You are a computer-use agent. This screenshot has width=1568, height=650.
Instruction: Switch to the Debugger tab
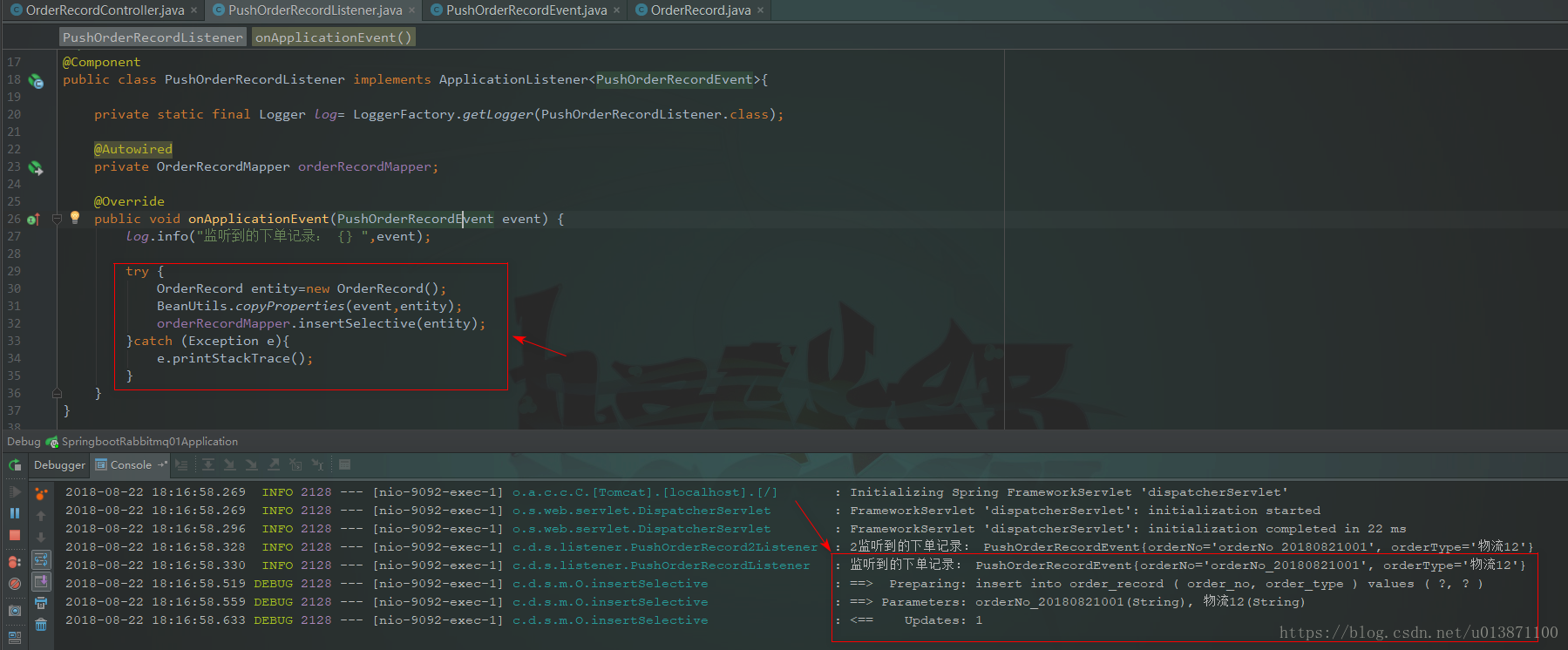[x=59, y=465]
